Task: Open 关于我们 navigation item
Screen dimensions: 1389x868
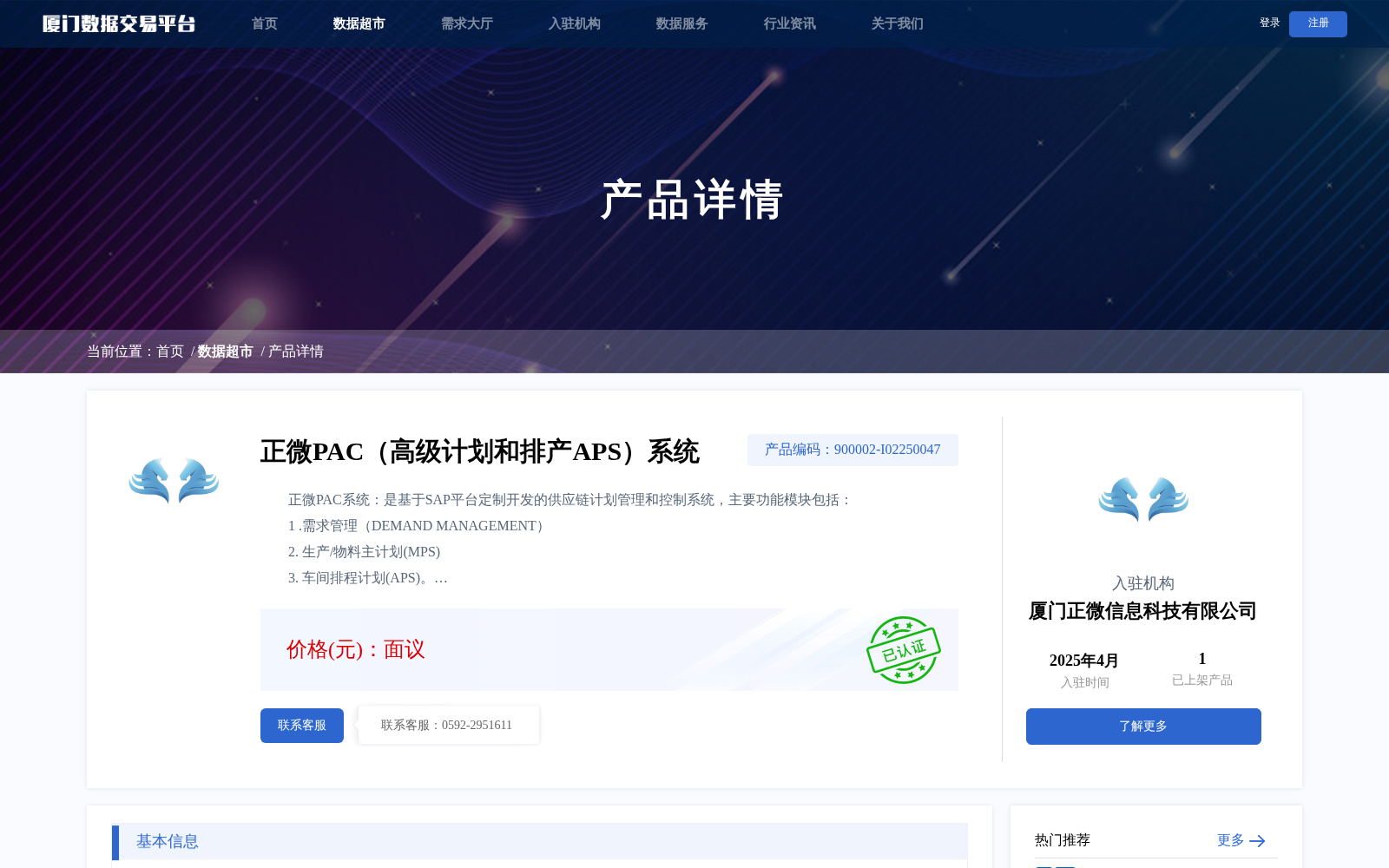Action: (x=897, y=23)
